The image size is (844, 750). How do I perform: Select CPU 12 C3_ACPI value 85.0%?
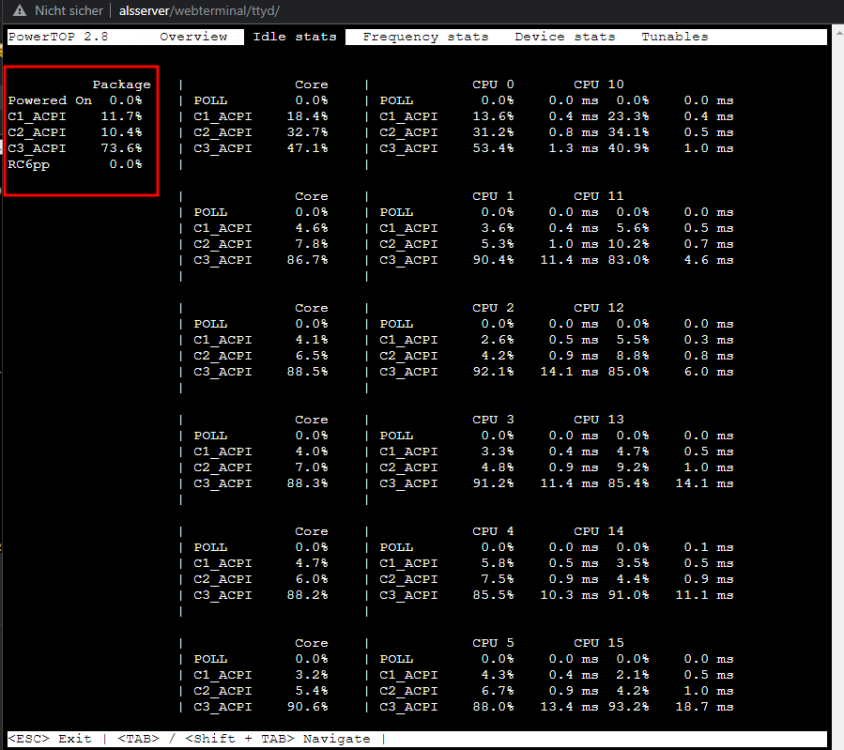click(x=628, y=372)
